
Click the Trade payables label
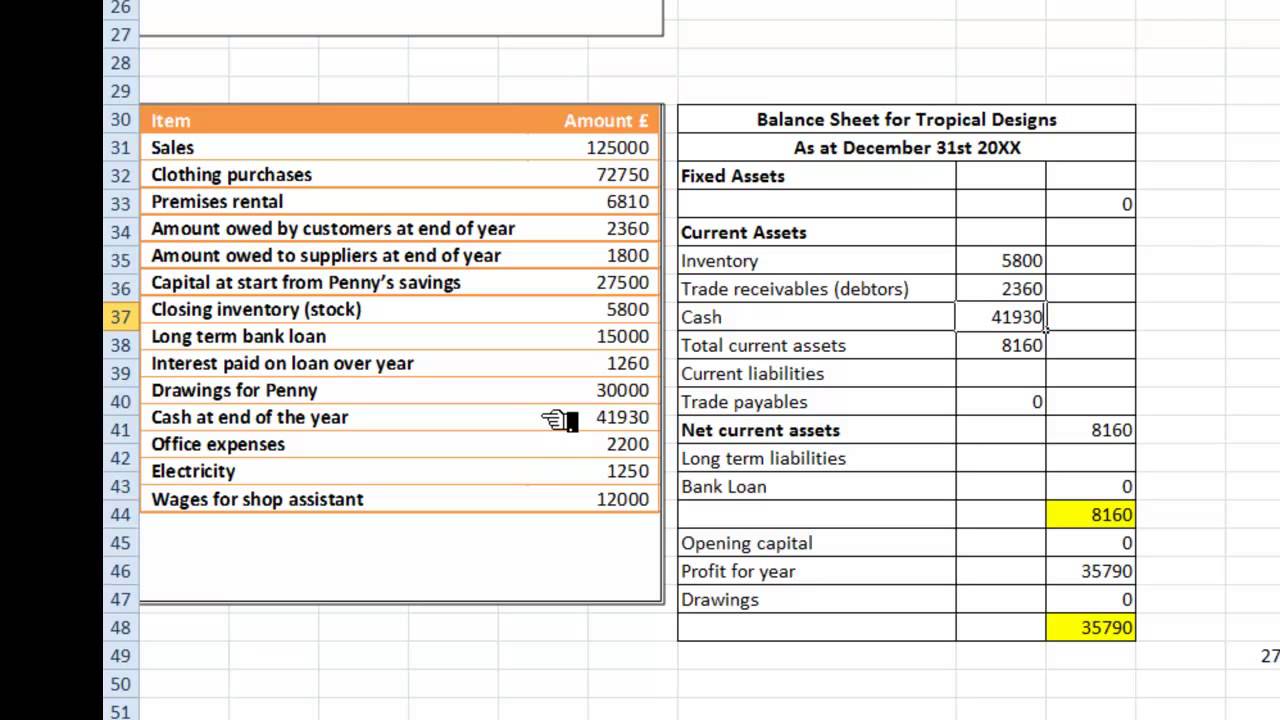click(744, 402)
